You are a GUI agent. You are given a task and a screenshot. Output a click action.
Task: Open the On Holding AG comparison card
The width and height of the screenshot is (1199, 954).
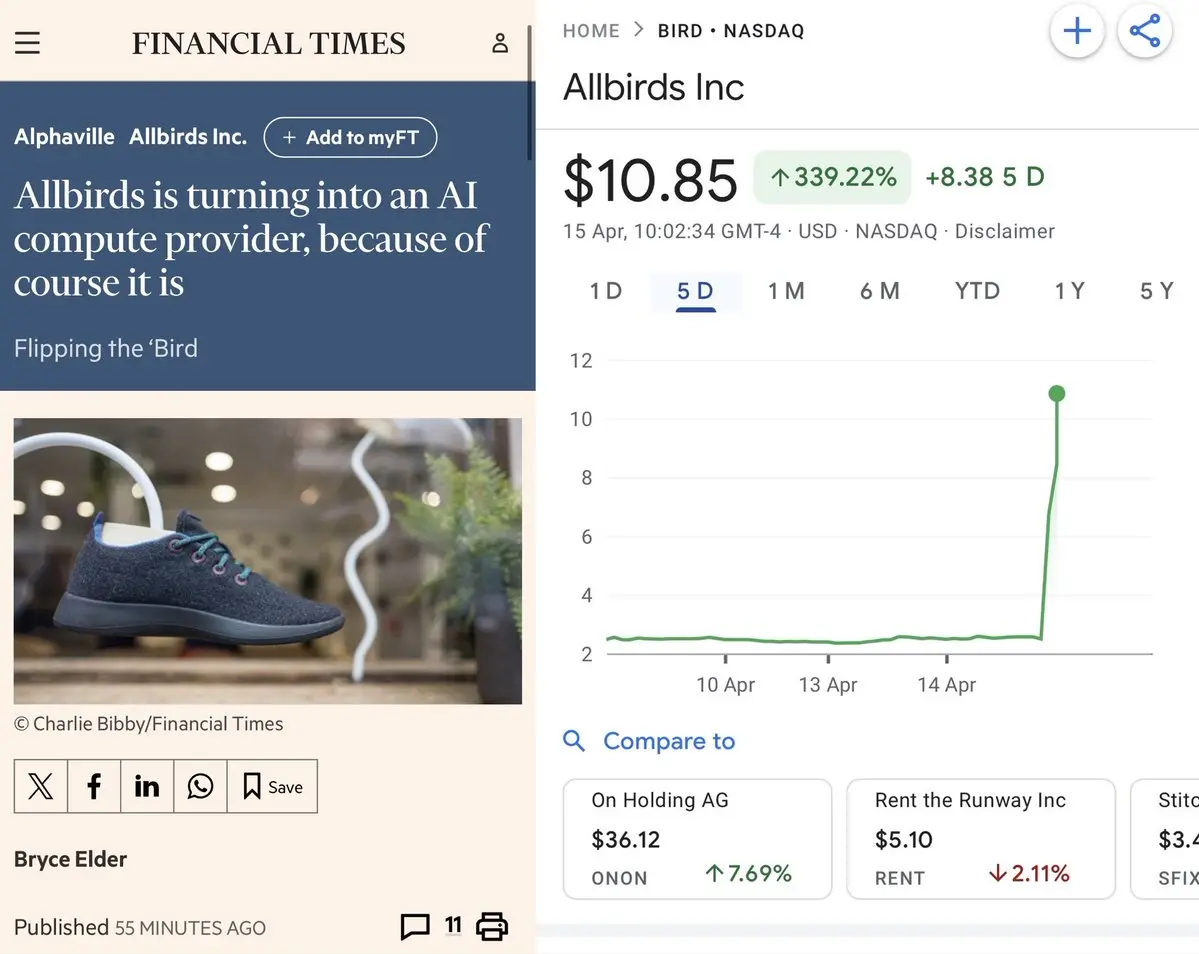pyautogui.click(x=697, y=839)
